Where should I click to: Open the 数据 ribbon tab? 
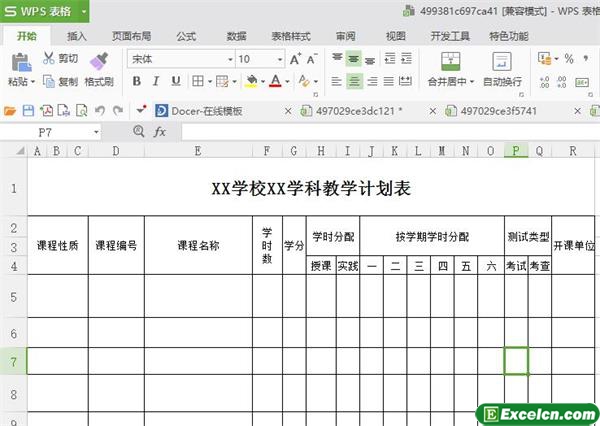236,36
